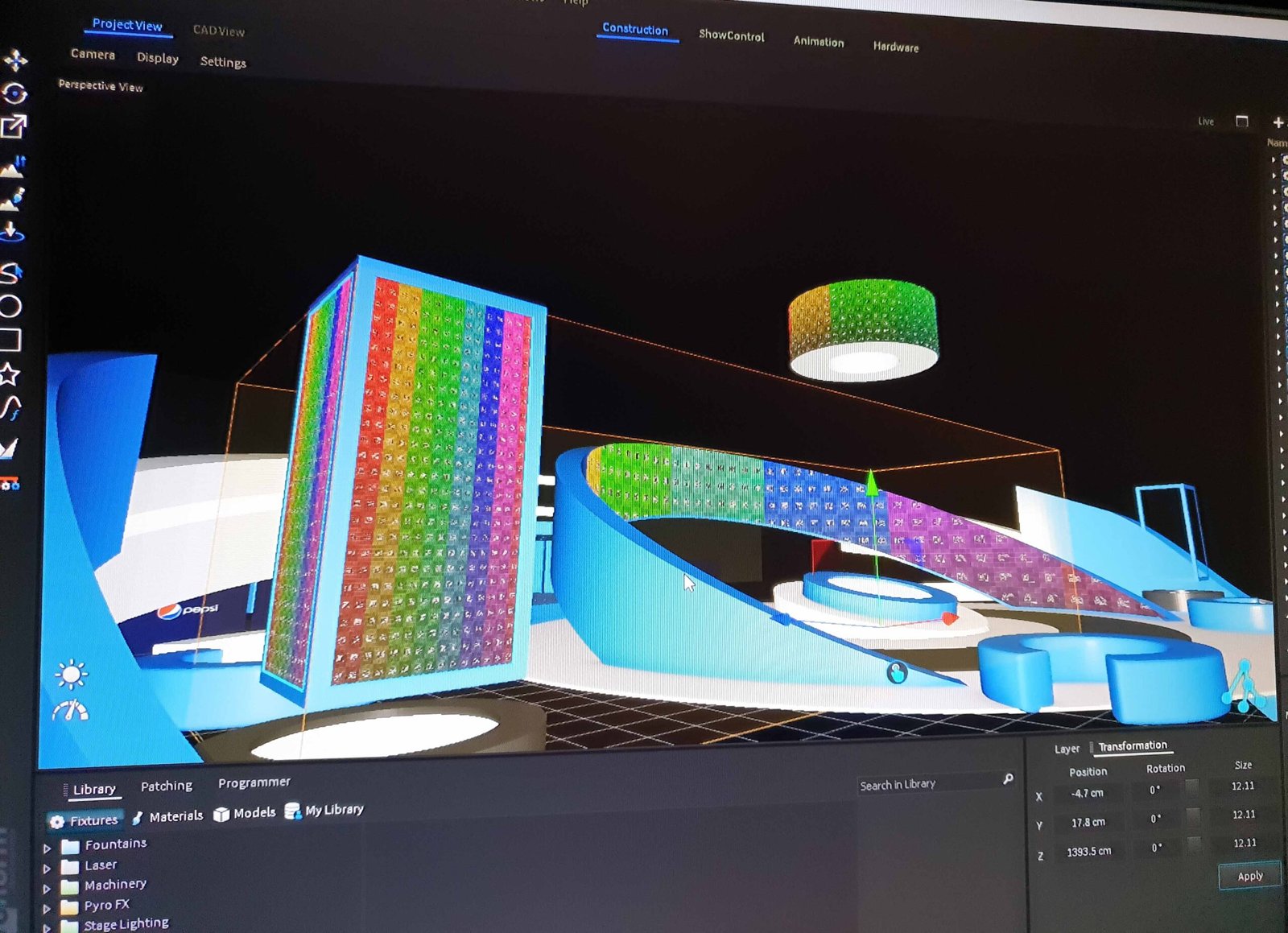Click the sun lighting icon in viewport
This screenshot has width=1288, height=933.
[x=71, y=675]
